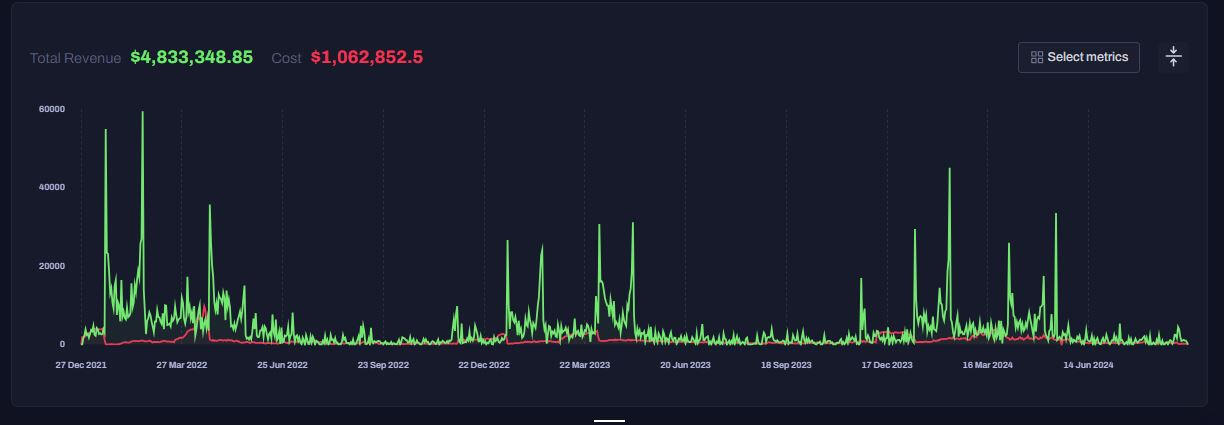Click the 27 Mar 2022 date label

pyautogui.click(x=182, y=365)
